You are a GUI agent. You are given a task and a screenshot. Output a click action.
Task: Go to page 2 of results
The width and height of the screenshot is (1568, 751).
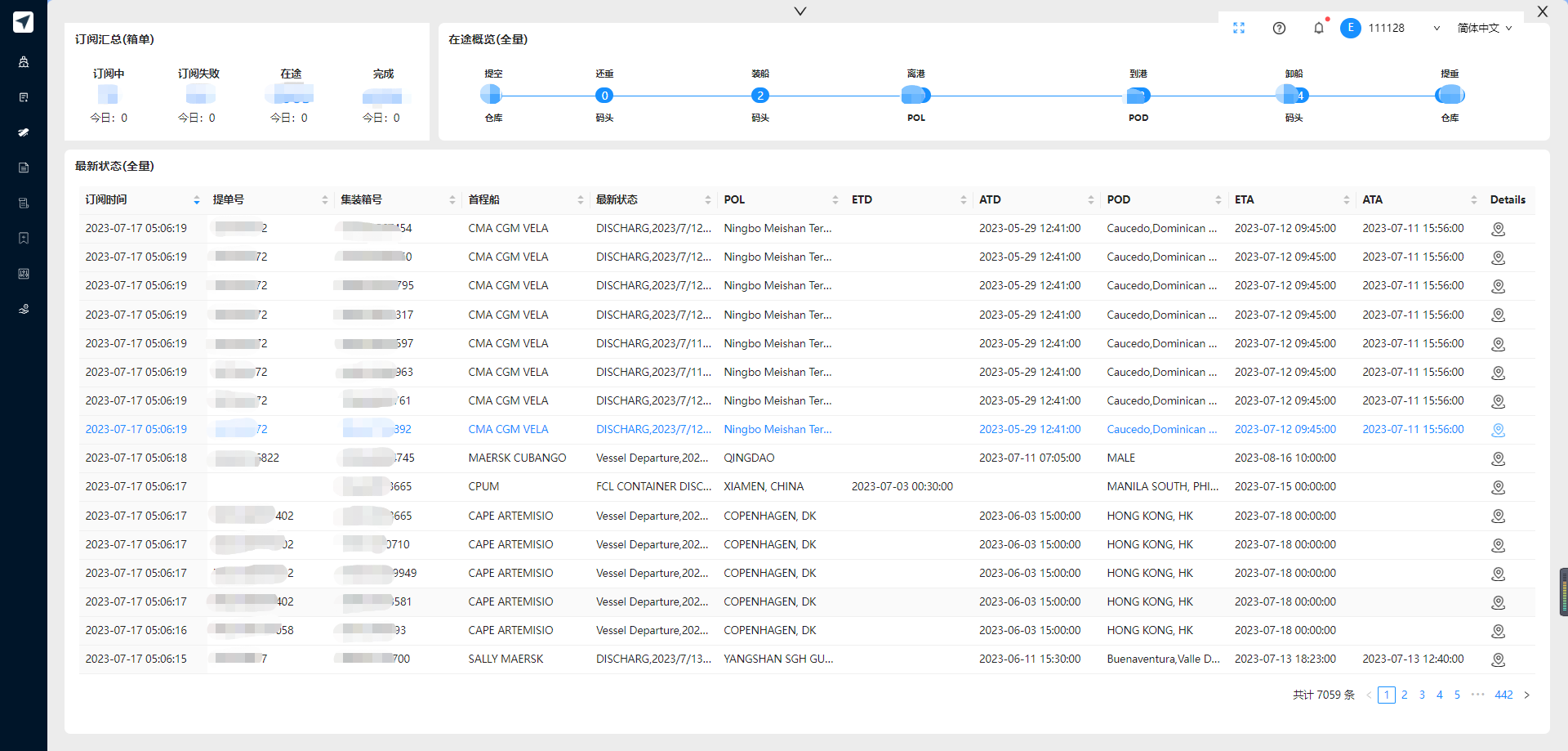click(1405, 695)
